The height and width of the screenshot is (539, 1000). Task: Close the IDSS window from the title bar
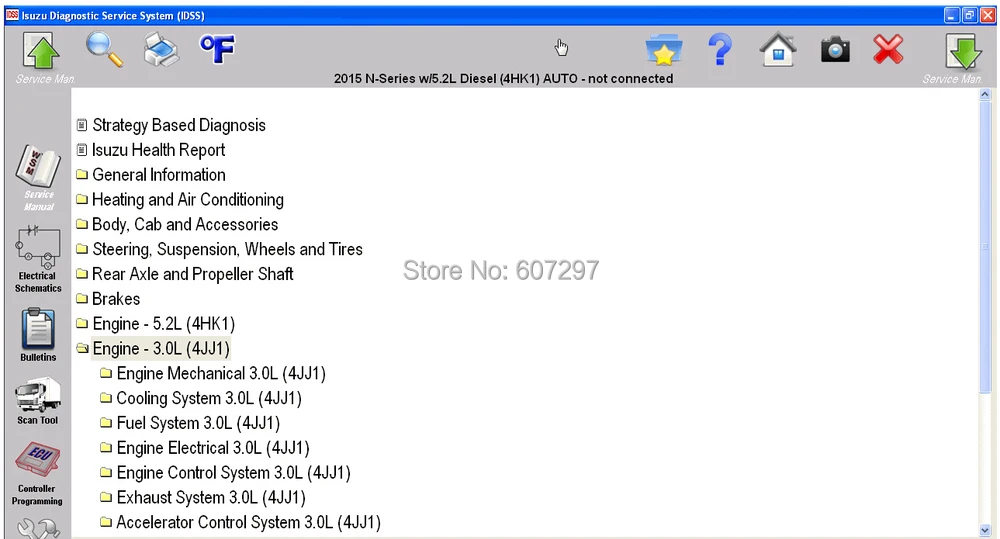coord(987,15)
